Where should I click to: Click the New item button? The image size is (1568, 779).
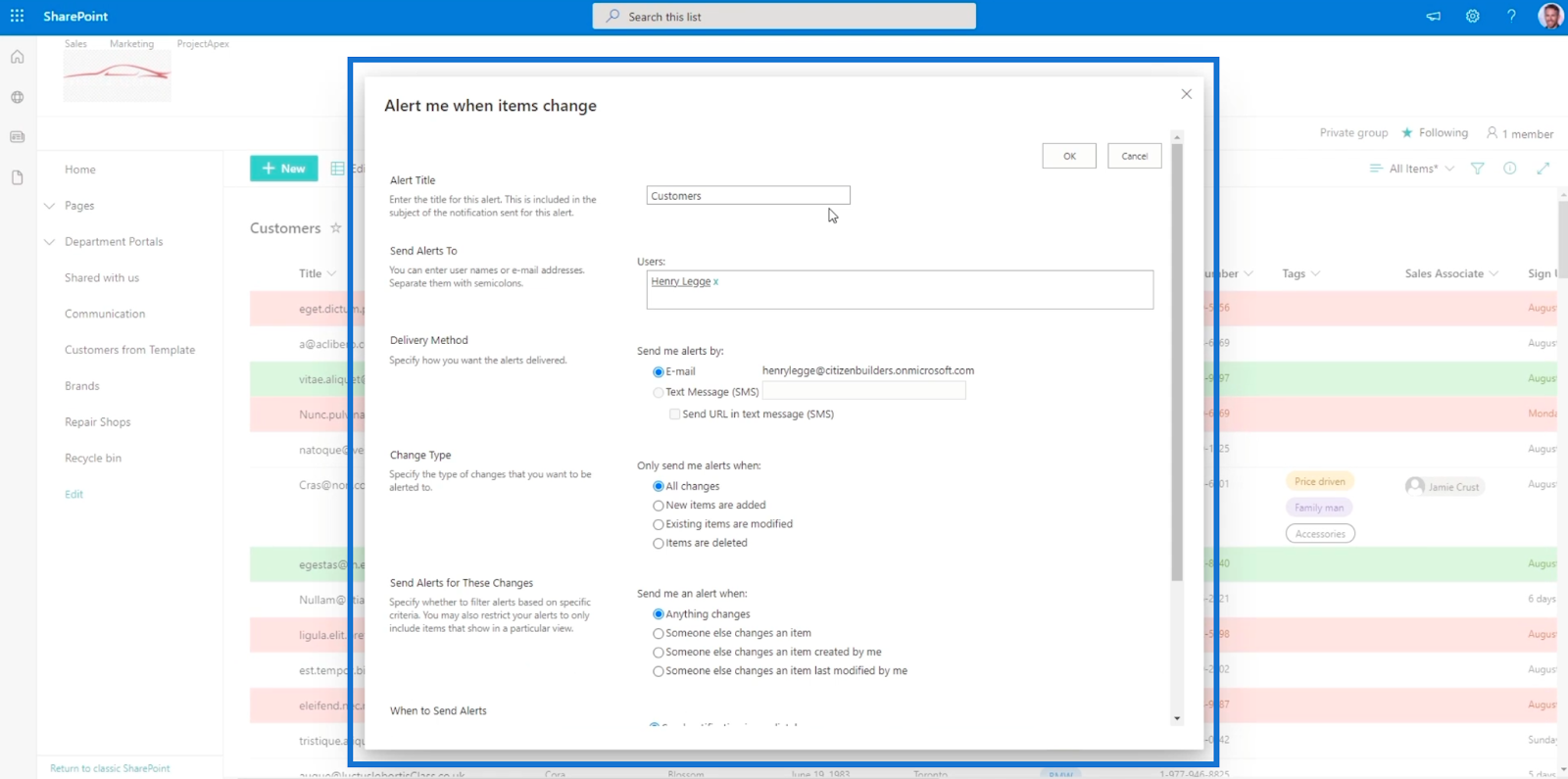[x=283, y=169]
